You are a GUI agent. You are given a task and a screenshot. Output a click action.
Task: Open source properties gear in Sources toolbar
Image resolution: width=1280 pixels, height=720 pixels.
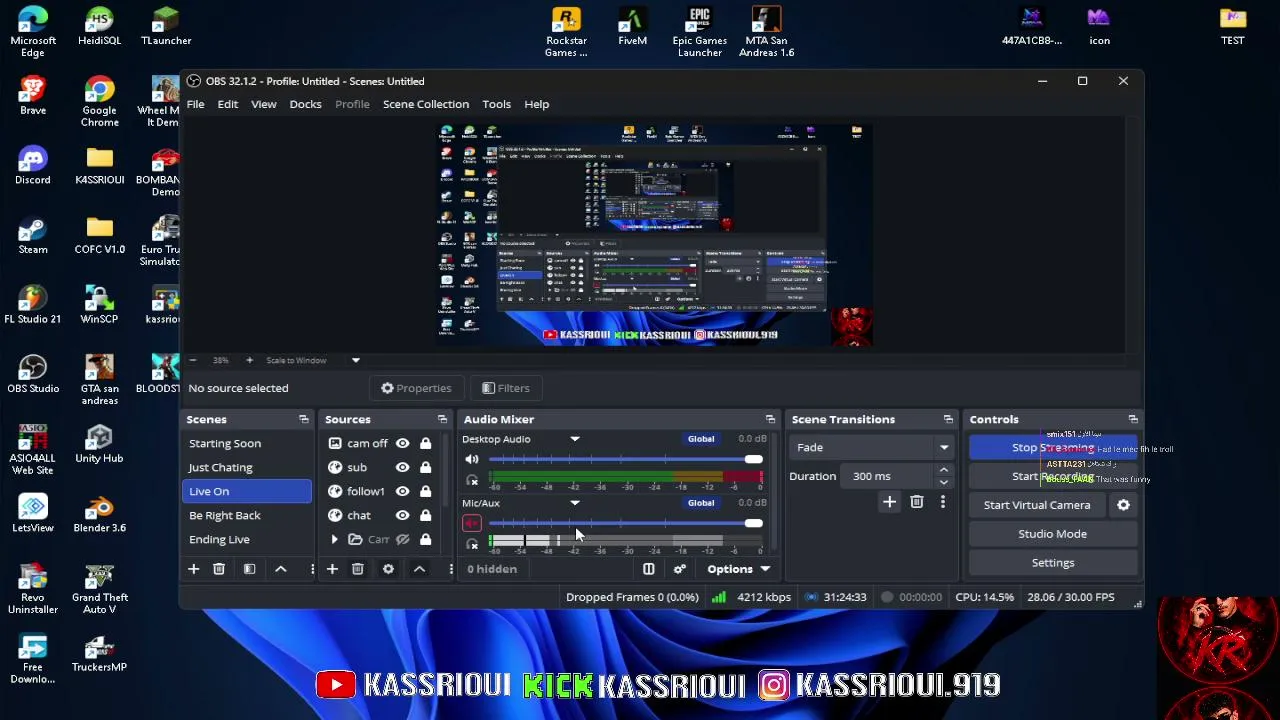(x=388, y=569)
